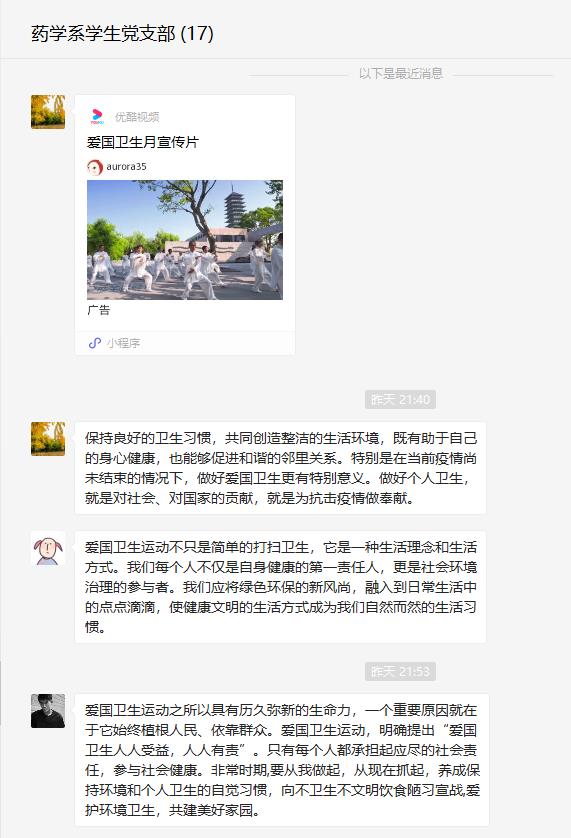Click the aurora35 uploader avatar icon
Viewport: 571px width, 838px height.
95,167
